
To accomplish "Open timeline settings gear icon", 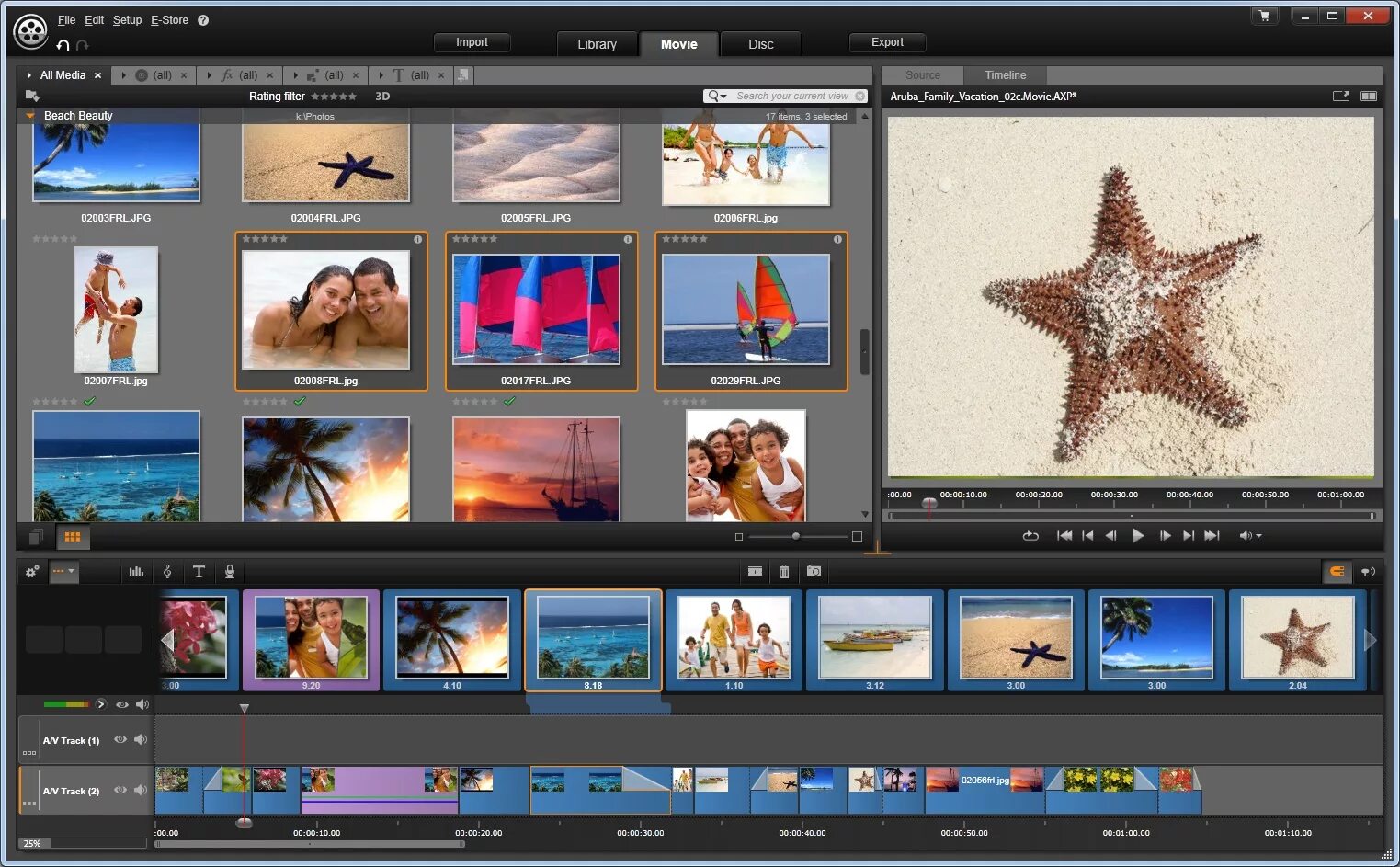I will point(32,572).
